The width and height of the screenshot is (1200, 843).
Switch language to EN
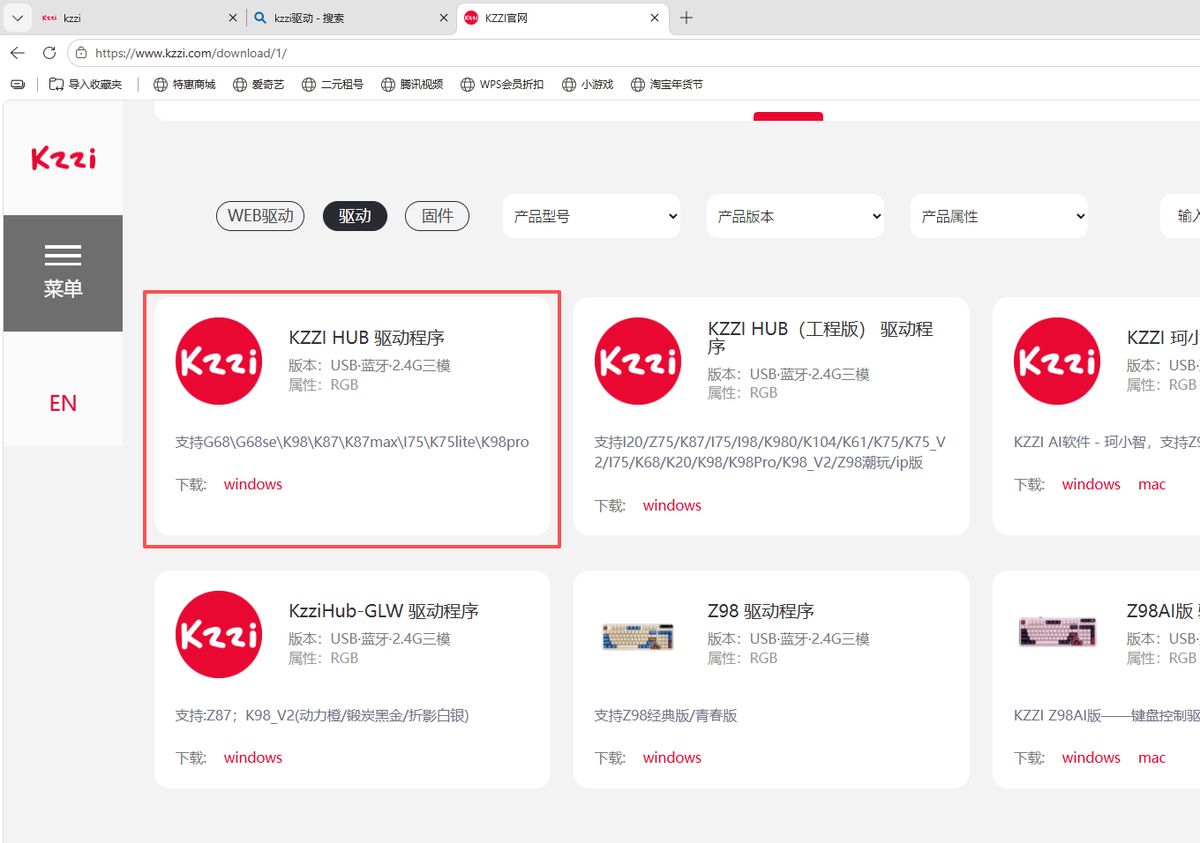tap(63, 403)
